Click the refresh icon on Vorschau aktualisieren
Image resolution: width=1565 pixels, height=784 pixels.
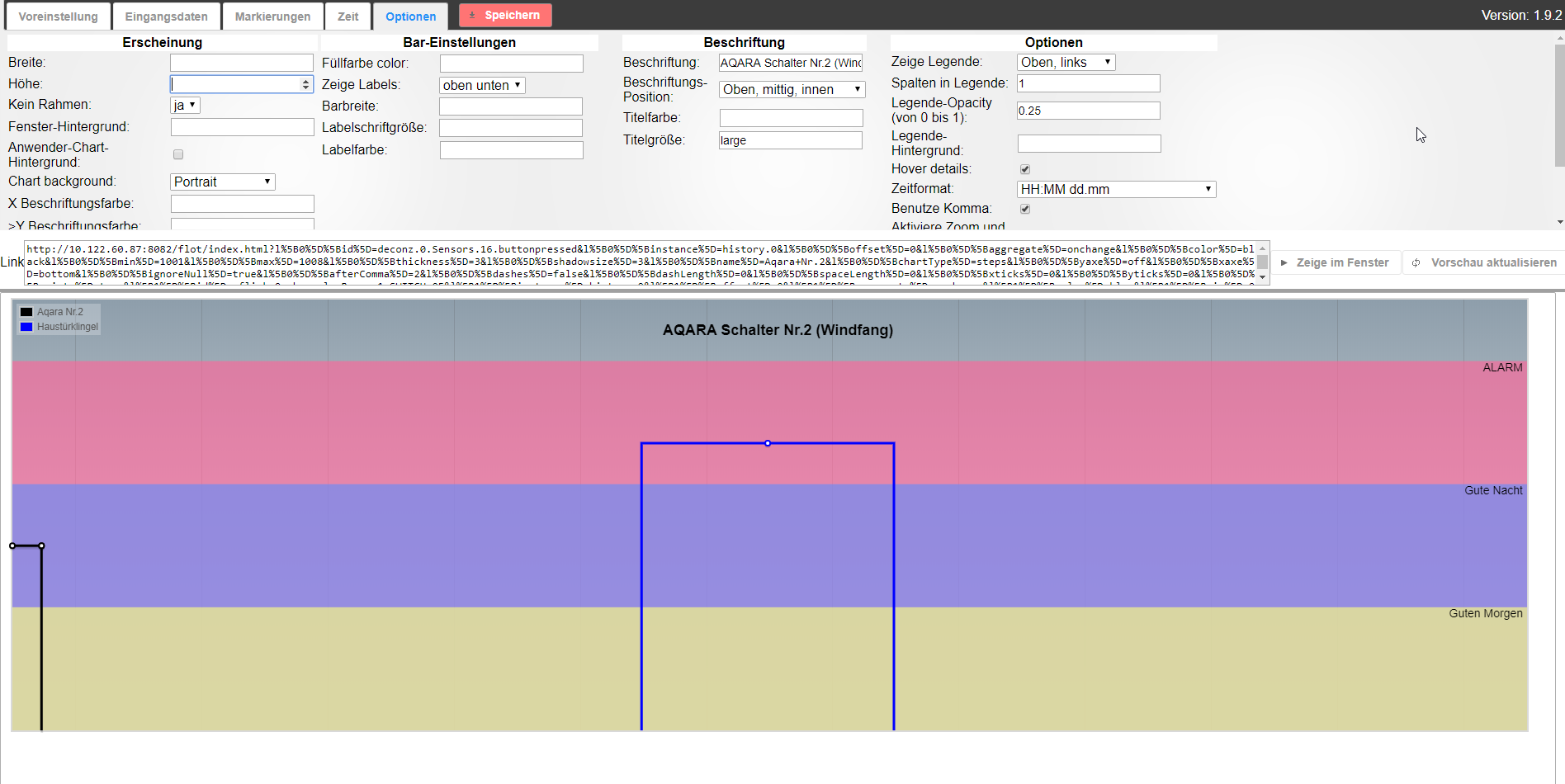(x=1416, y=262)
